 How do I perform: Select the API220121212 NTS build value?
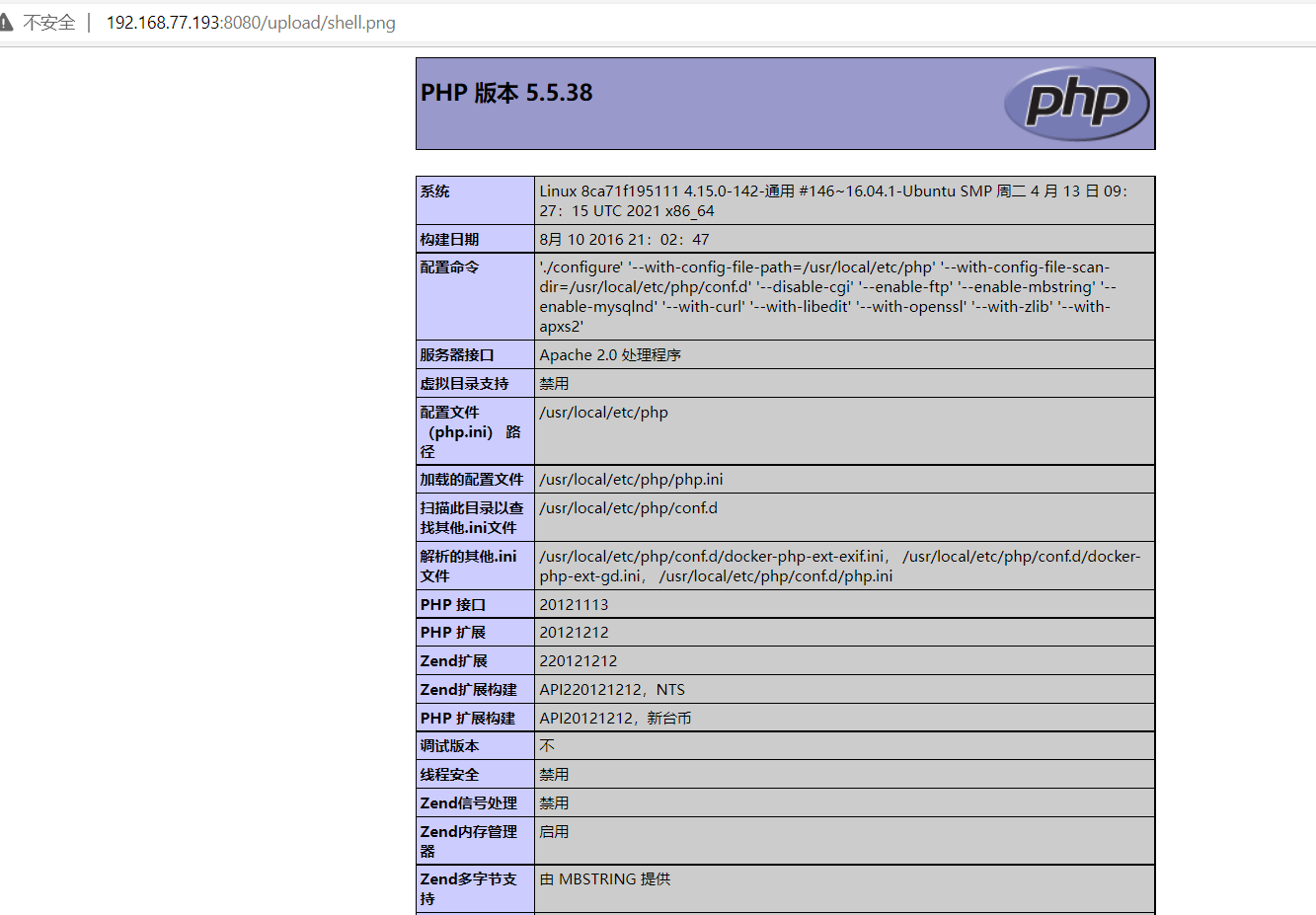point(616,689)
